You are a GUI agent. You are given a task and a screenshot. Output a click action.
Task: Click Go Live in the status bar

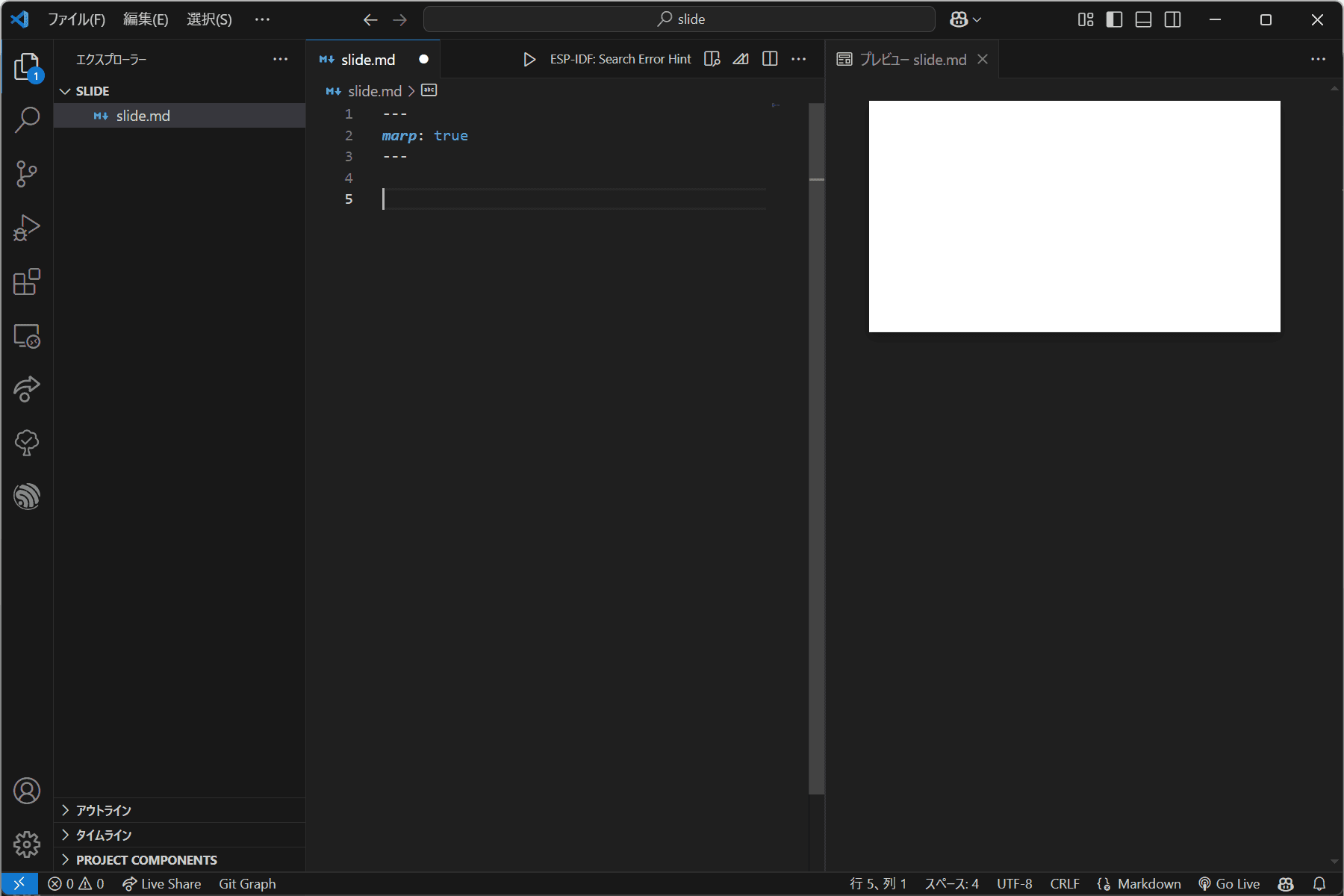[1229, 883]
